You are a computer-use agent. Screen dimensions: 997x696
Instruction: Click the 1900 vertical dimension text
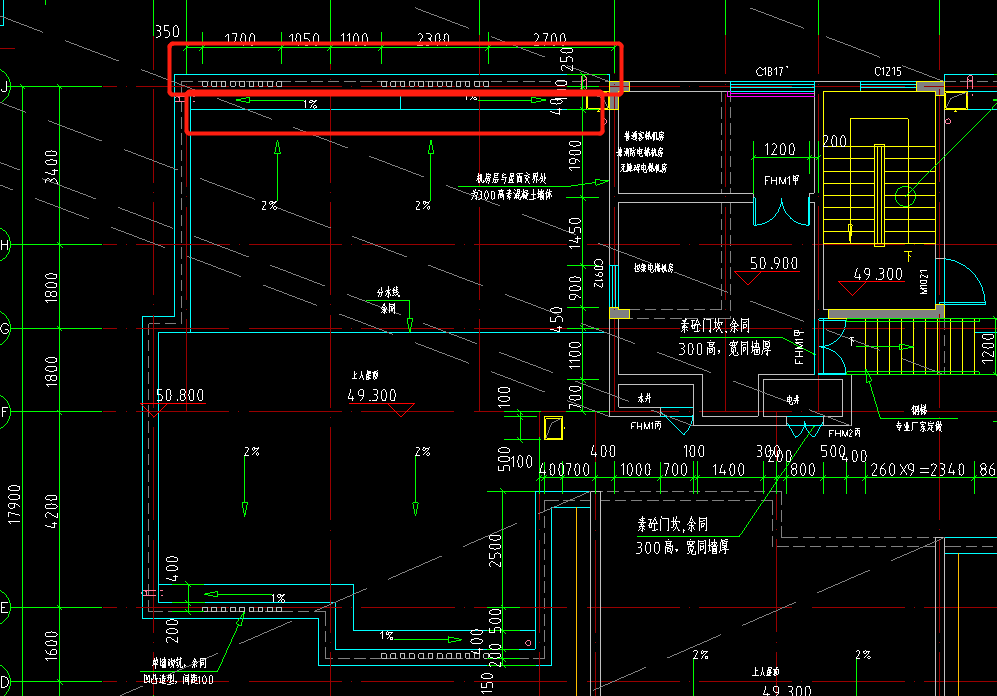point(575,156)
